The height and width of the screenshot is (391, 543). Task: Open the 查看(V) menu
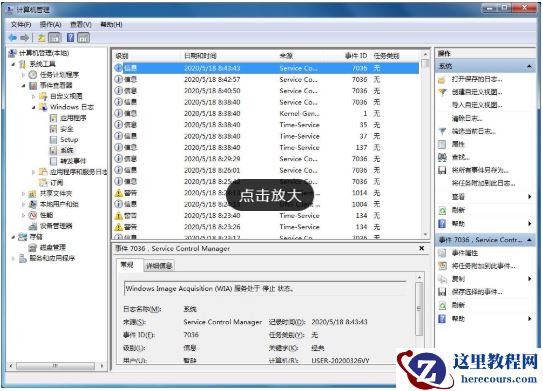pos(81,25)
